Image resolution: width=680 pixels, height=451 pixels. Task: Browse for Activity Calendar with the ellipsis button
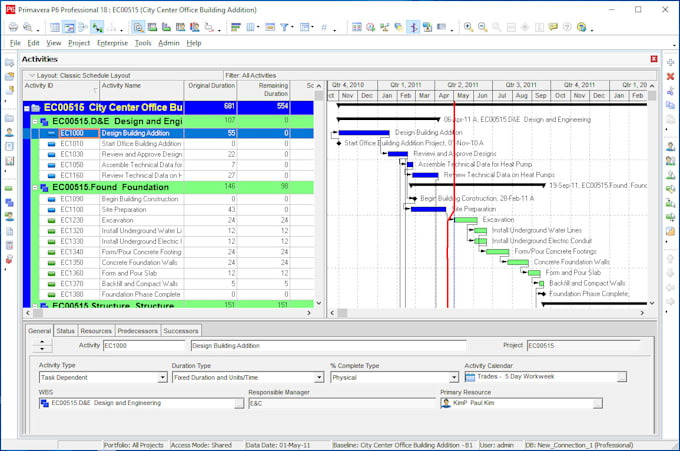(622, 377)
